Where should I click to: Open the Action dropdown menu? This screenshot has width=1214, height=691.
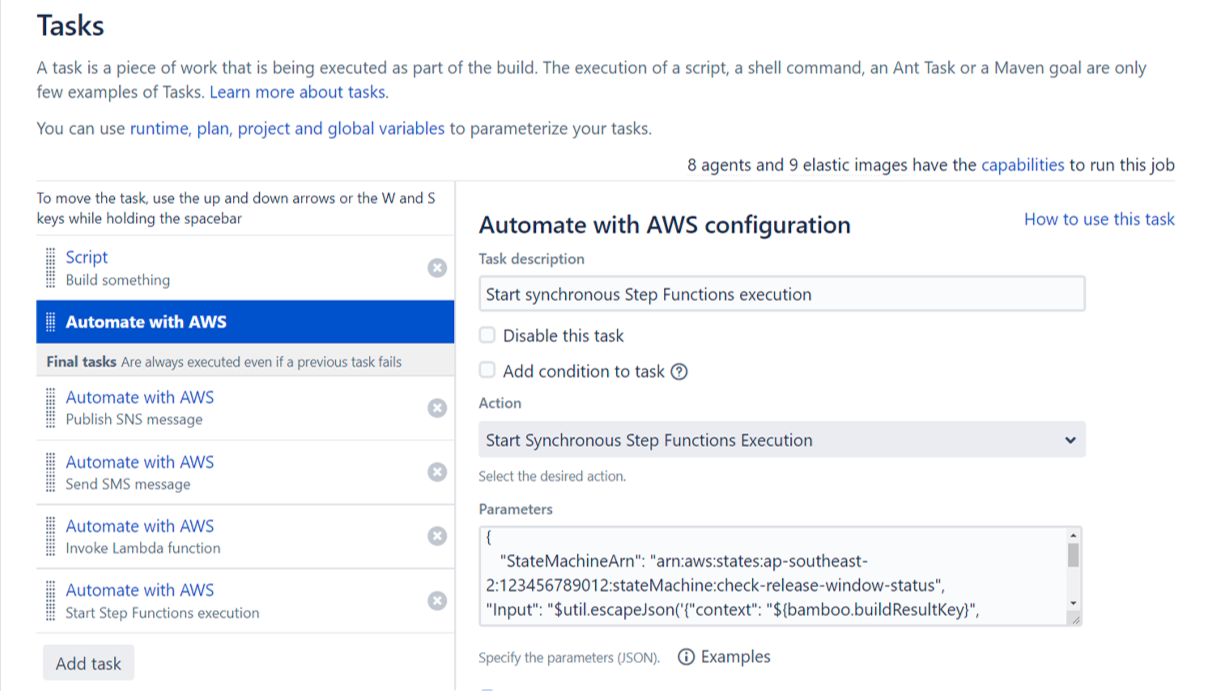(x=781, y=440)
